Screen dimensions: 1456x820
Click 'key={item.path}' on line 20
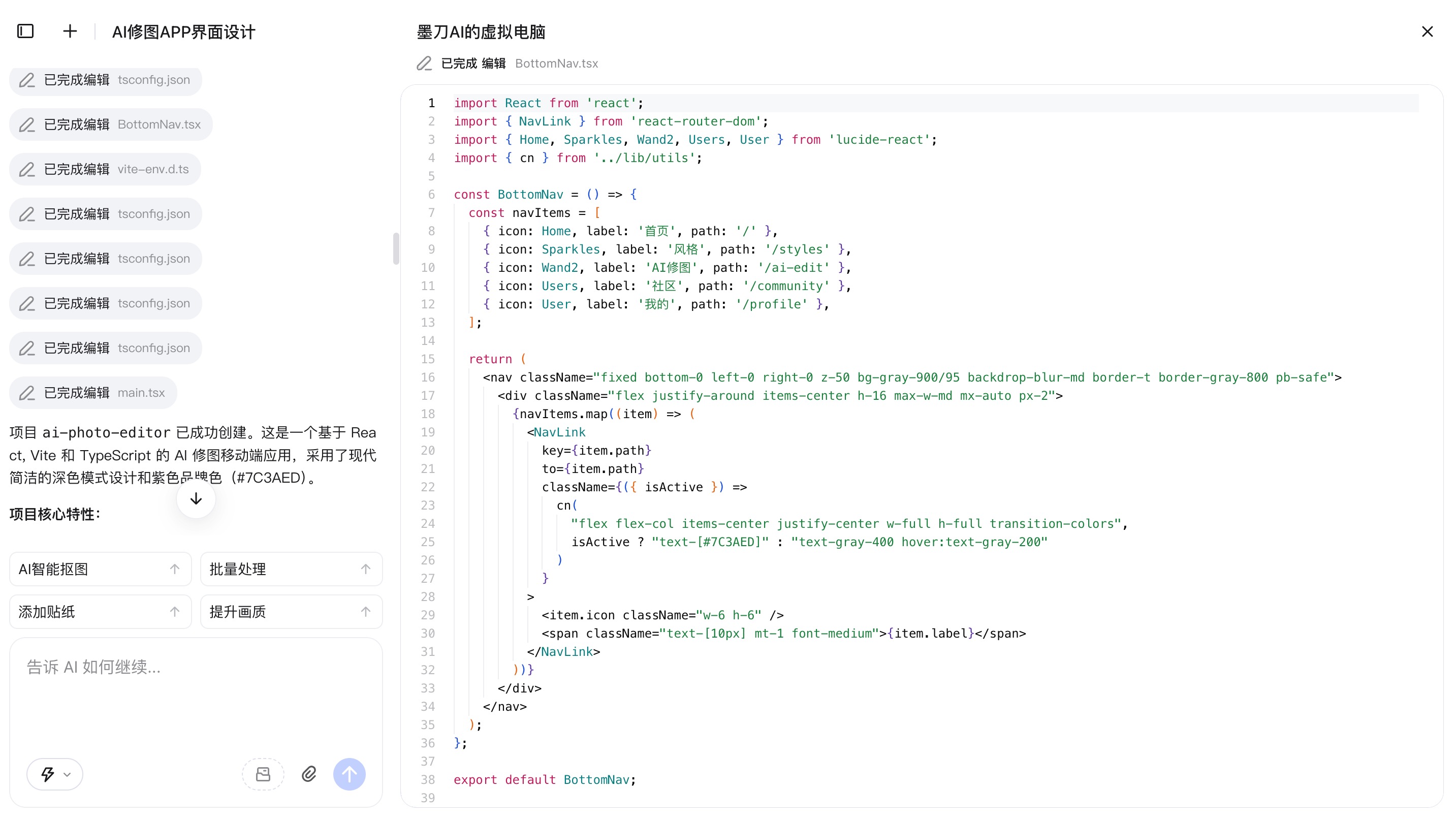(x=596, y=451)
